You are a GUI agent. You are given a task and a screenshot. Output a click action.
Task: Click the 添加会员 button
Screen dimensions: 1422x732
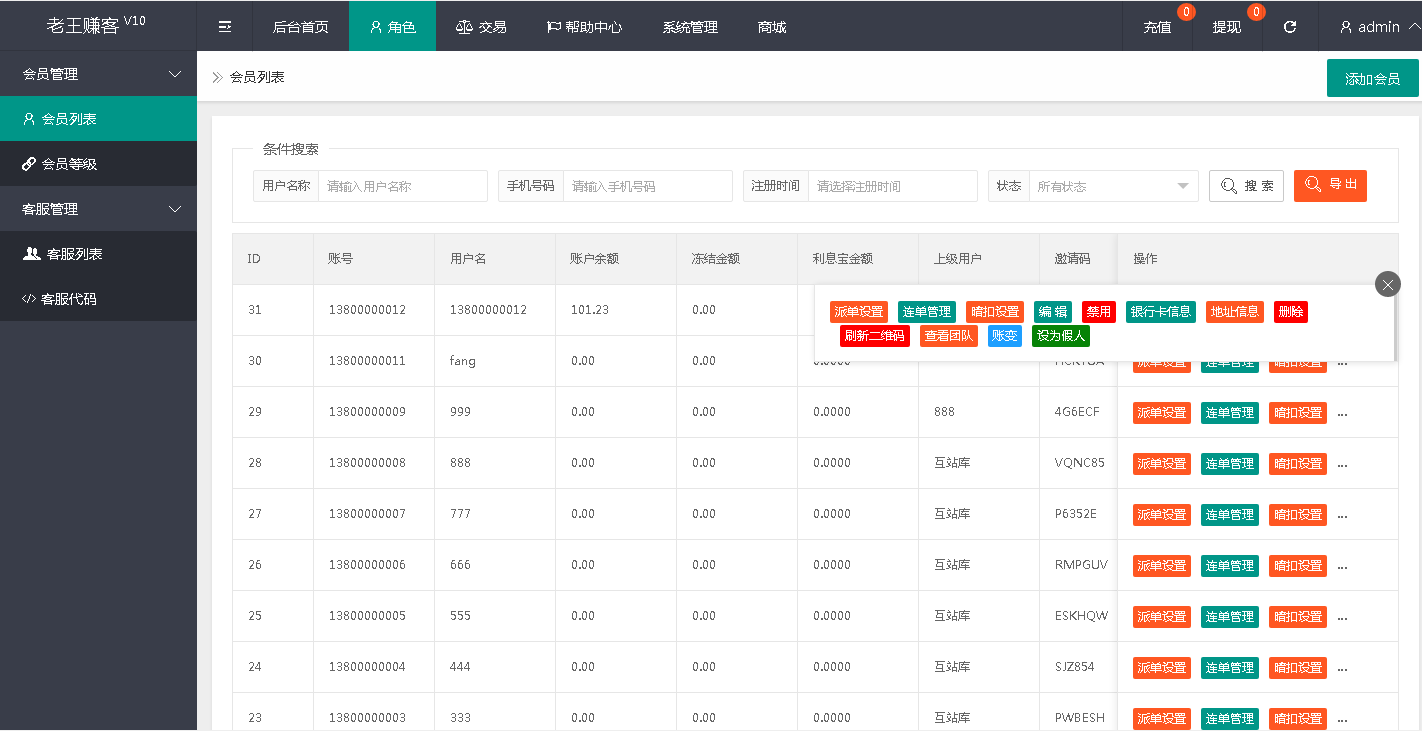point(1372,78)
